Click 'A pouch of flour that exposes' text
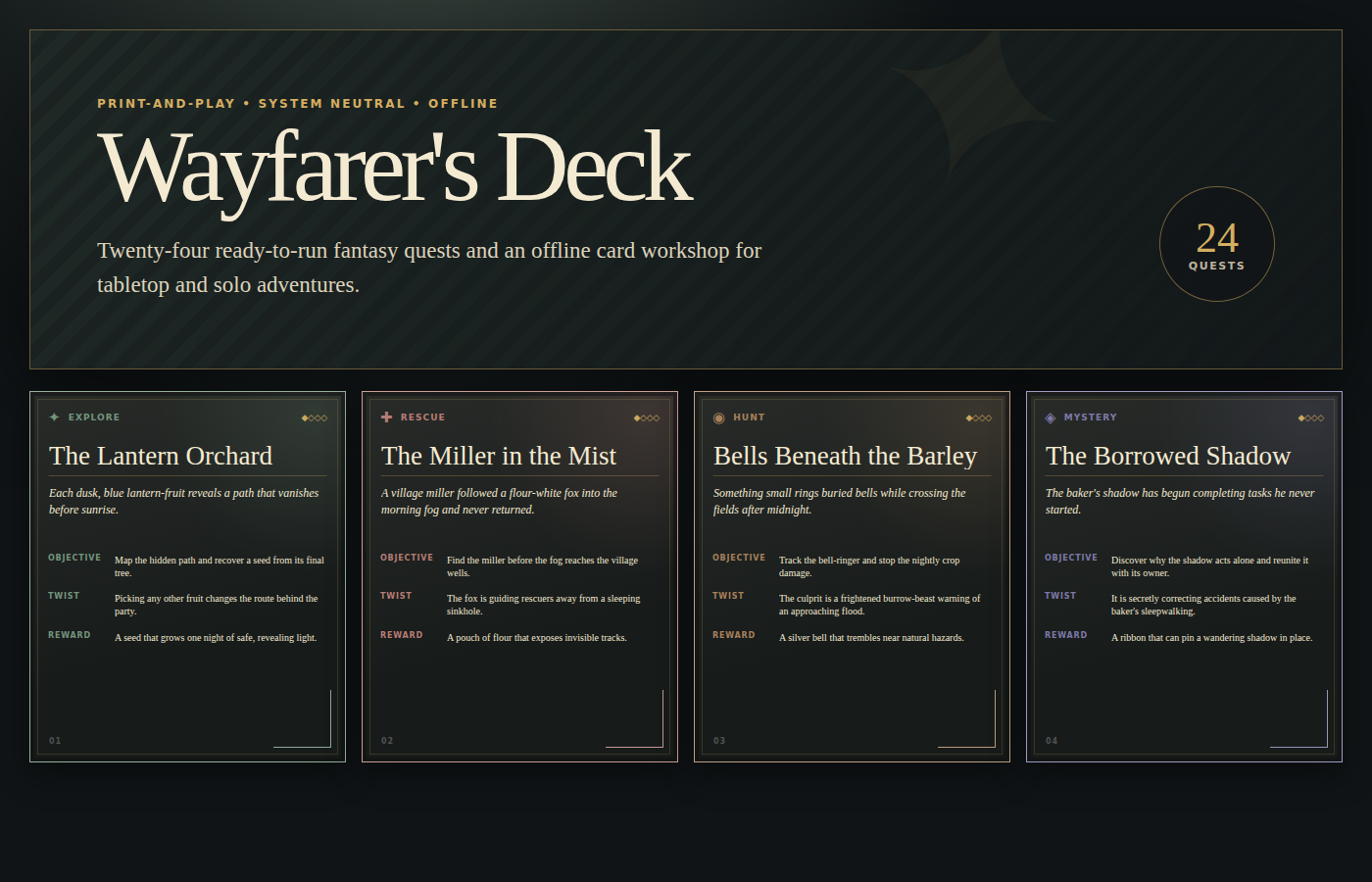 click(x=537, y=638)
